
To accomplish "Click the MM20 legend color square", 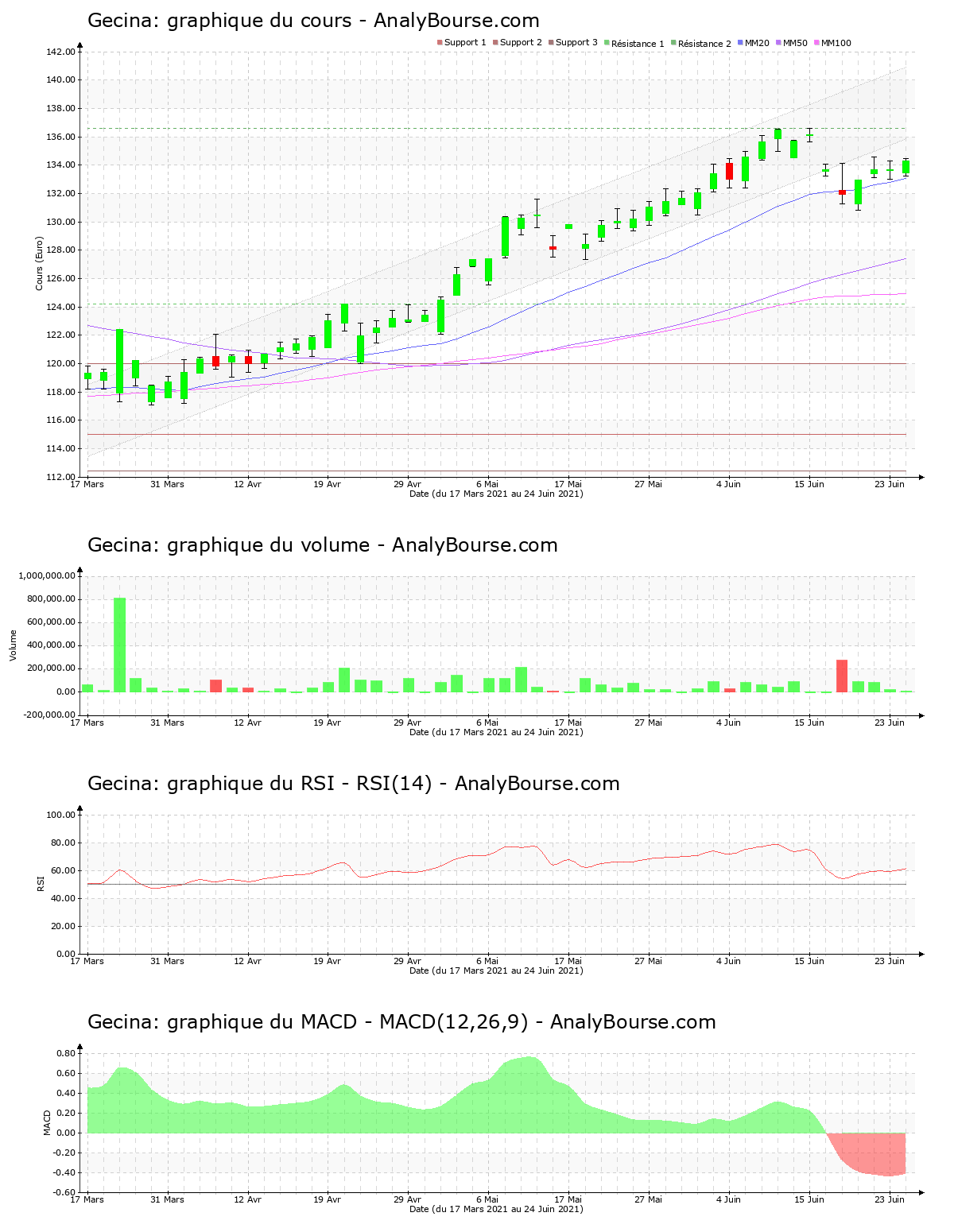I will point(740,43).
